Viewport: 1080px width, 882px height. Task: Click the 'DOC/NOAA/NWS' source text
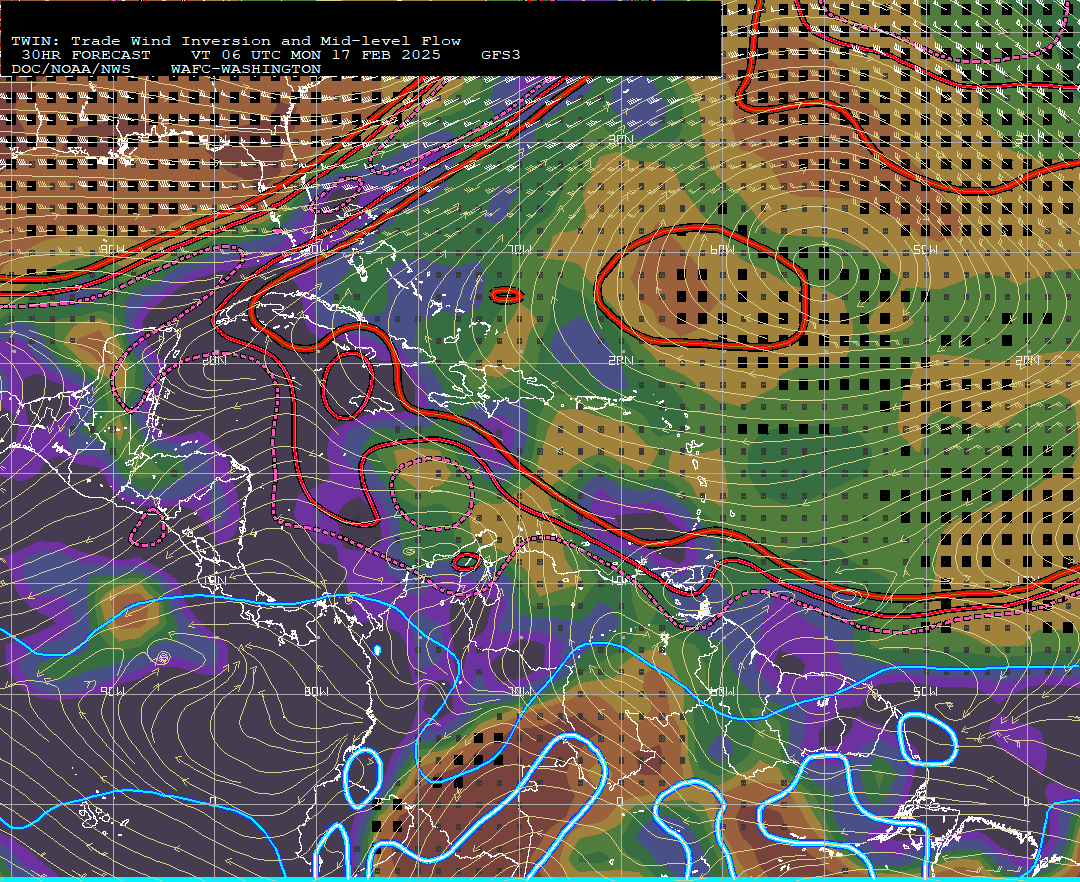click(x=71, y=70)
